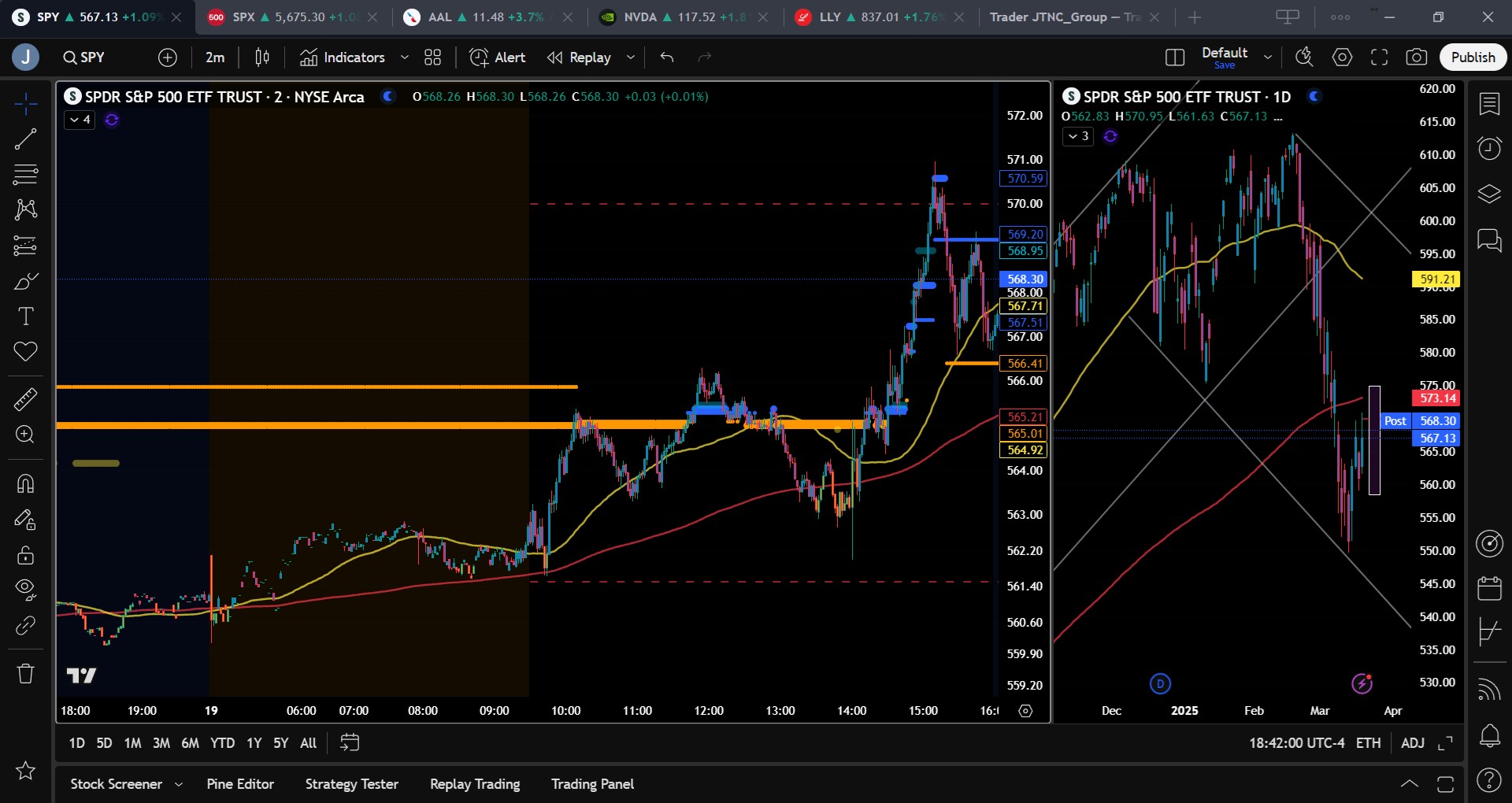Select the text annotation tool
Viewport: 1512px width, 803px height.
25,316
